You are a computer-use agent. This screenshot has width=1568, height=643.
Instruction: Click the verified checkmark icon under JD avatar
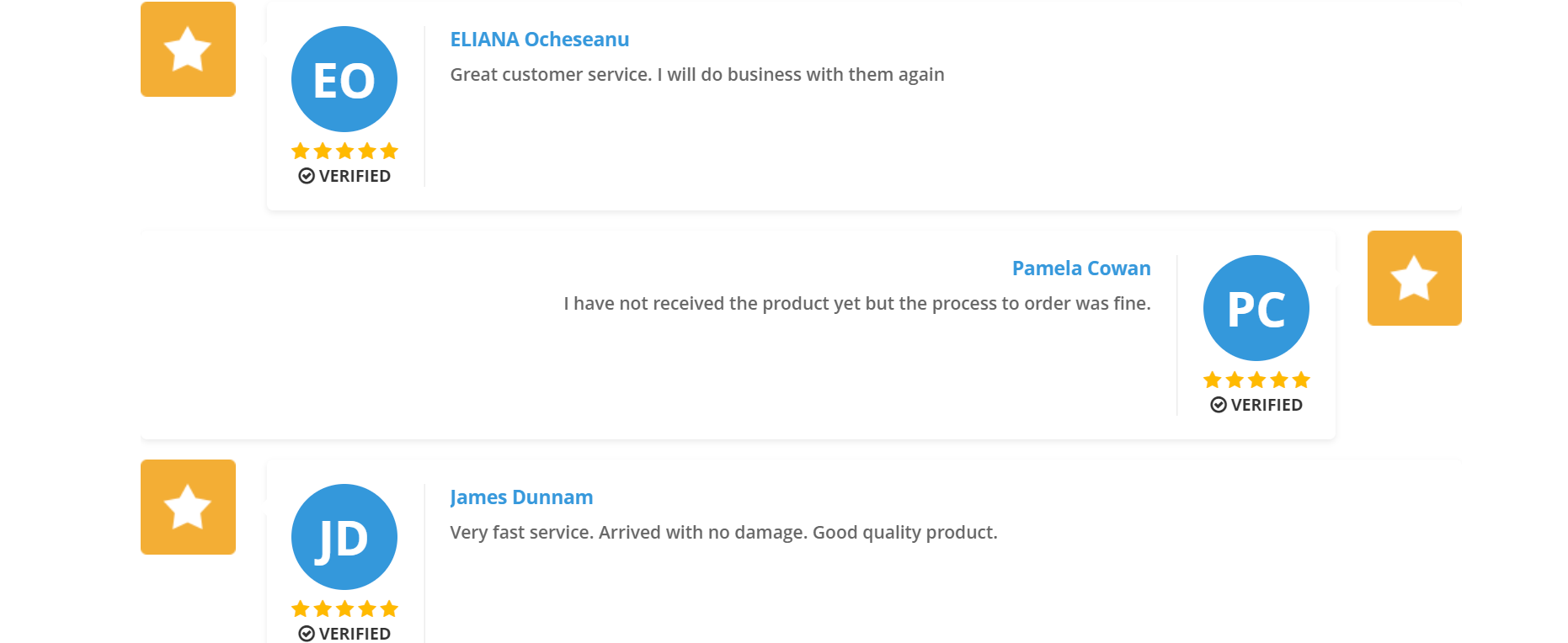(307, 634)
